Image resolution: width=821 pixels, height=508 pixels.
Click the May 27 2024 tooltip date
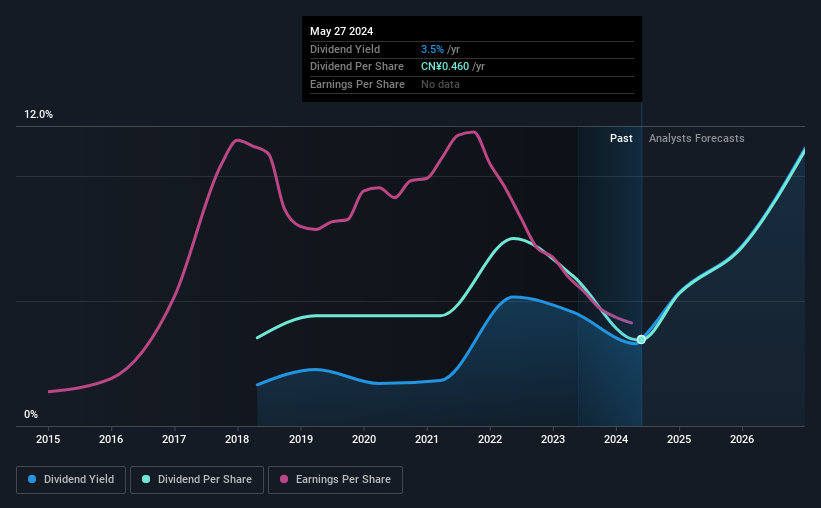coord(341,31)
